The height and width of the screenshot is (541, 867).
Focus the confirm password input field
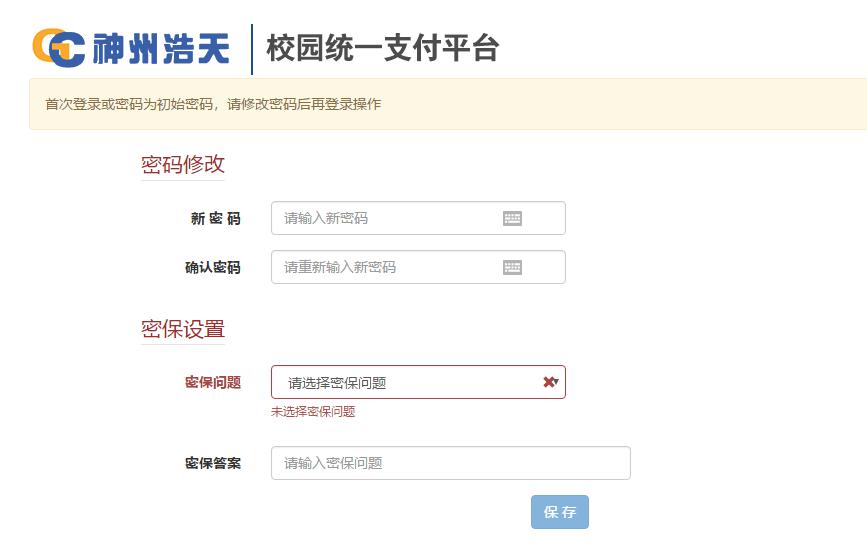pos(385,267)
